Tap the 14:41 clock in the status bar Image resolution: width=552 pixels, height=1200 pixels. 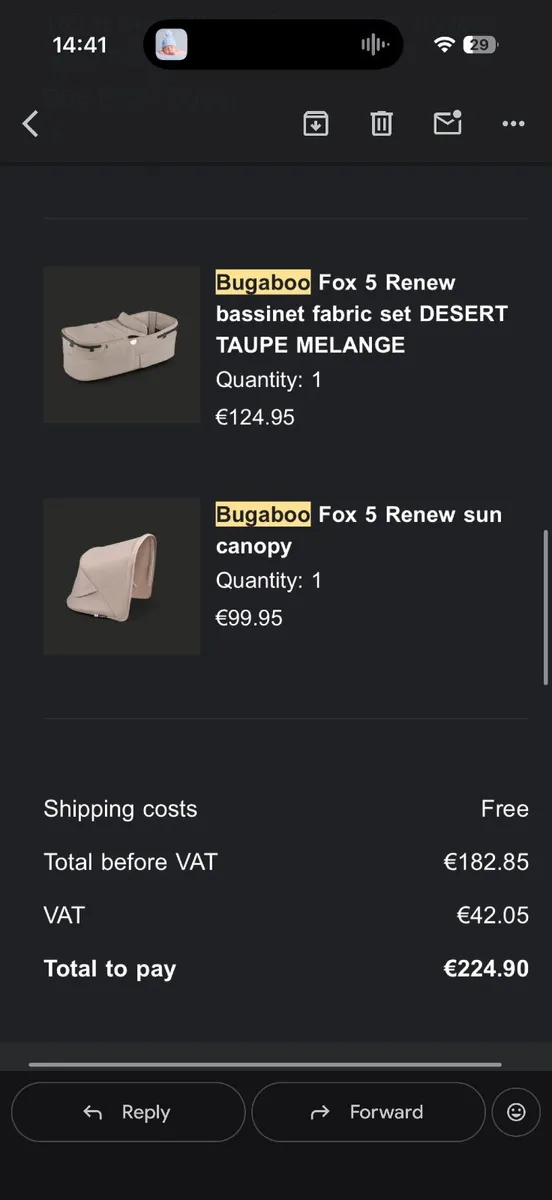(x=79, y=45)
